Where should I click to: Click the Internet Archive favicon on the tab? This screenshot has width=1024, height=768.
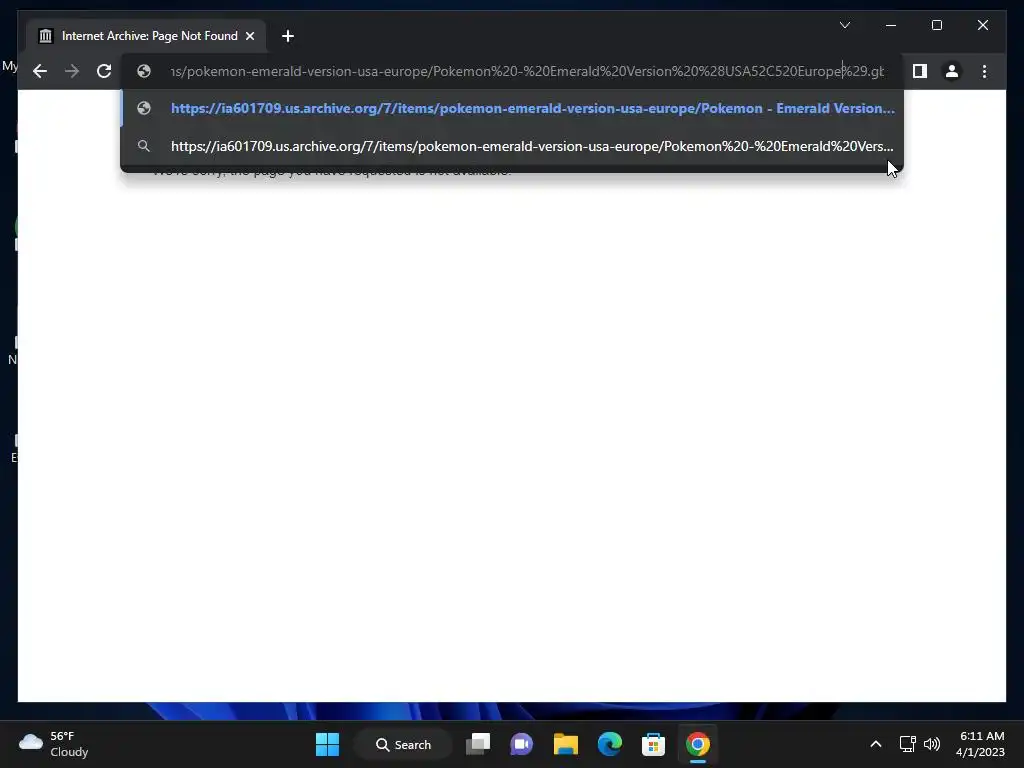click(x=45, y=36)
